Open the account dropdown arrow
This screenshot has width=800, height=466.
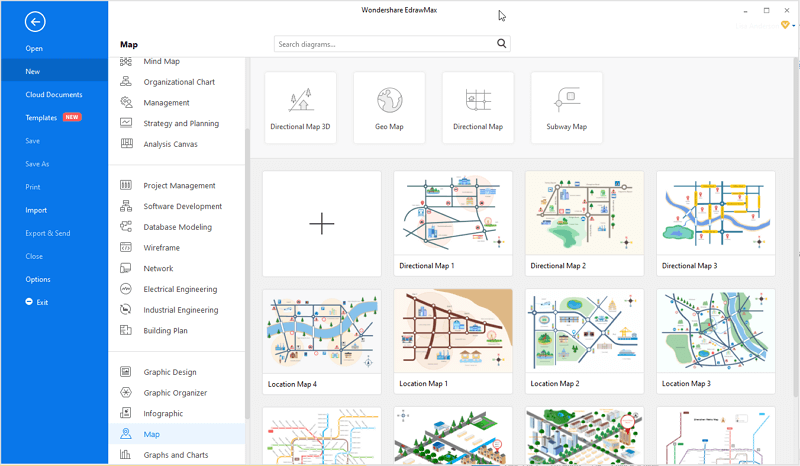pos(793,26)
